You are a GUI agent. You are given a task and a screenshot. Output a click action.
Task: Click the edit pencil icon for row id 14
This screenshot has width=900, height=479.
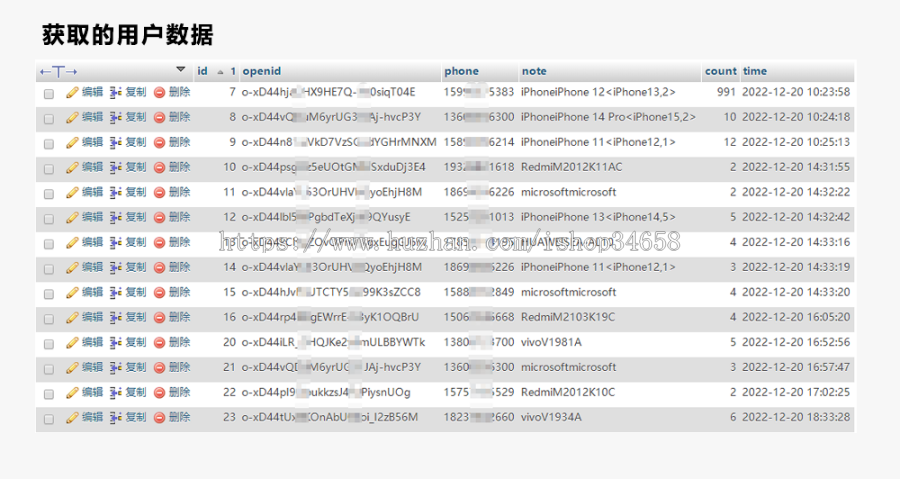coord(72,267)
